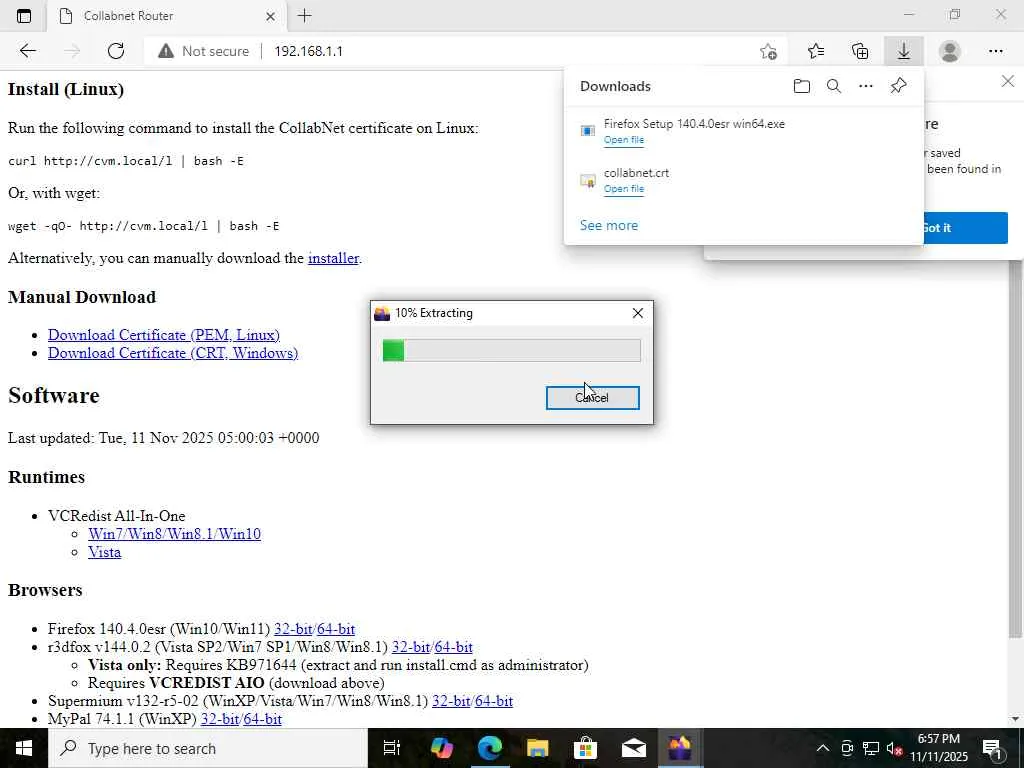This screenshot has height=768, width=1024.
Task: Download Certificate (CRT, Windows) link
Action: click(x=173, y=353)
